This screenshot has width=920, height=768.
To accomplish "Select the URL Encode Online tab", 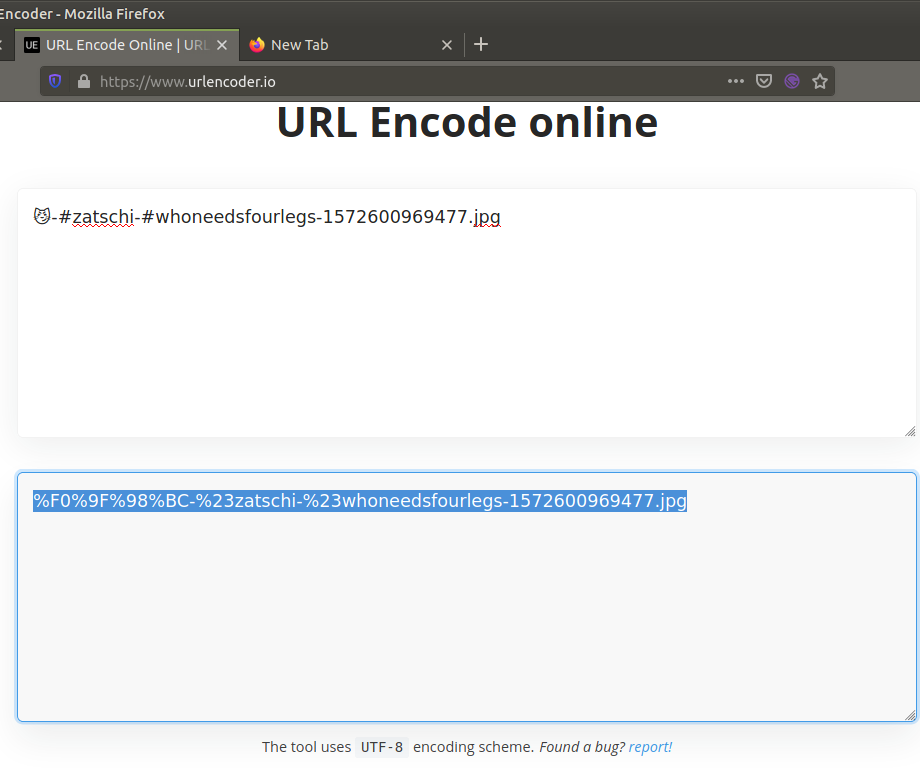I will pyautogui.click(x=120, y=45).
